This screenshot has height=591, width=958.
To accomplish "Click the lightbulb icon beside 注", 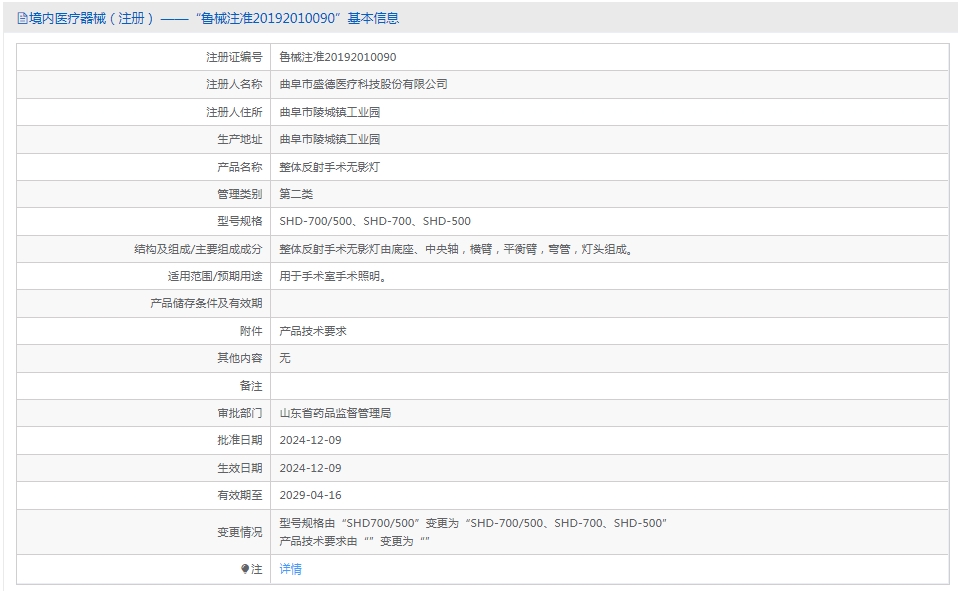I will click(245, 569).
